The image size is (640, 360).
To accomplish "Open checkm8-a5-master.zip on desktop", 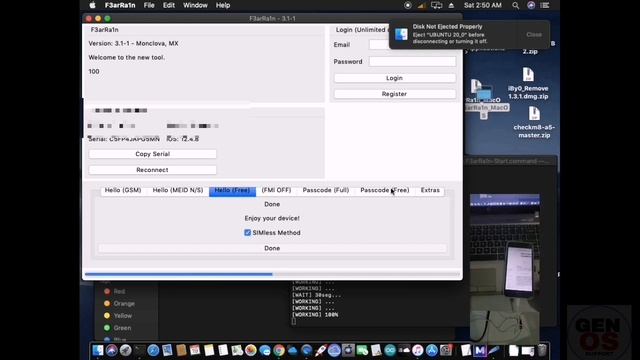I will tap(534, 122).
